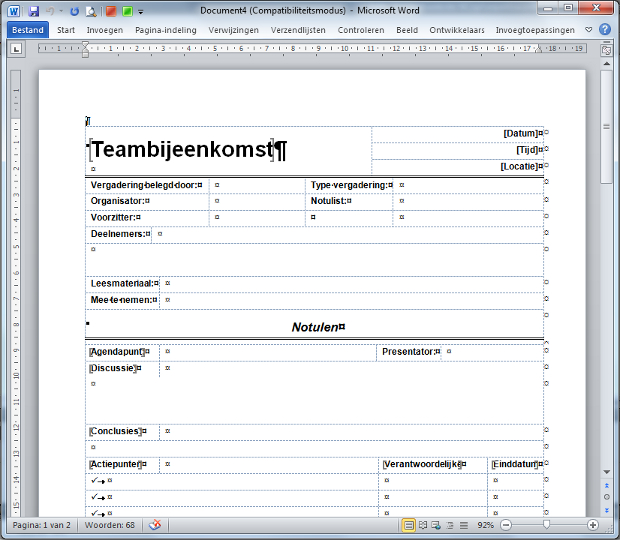The image size is (620, 540).
Task: Click the first-line indent marker on ruler
Action: 85,44
